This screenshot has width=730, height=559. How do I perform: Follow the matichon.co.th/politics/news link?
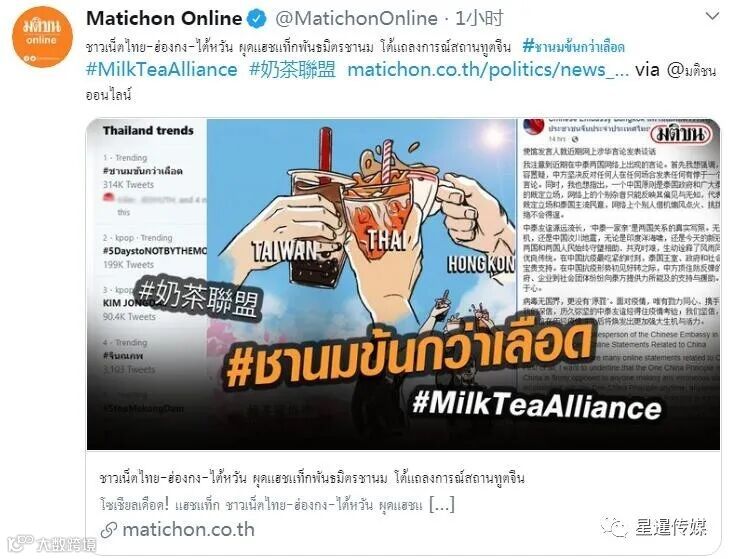[x=488, y=70]
